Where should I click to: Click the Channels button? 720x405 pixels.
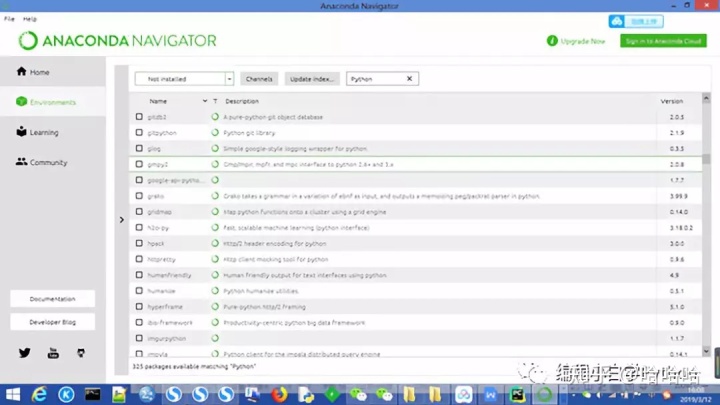tap(259, 79)
